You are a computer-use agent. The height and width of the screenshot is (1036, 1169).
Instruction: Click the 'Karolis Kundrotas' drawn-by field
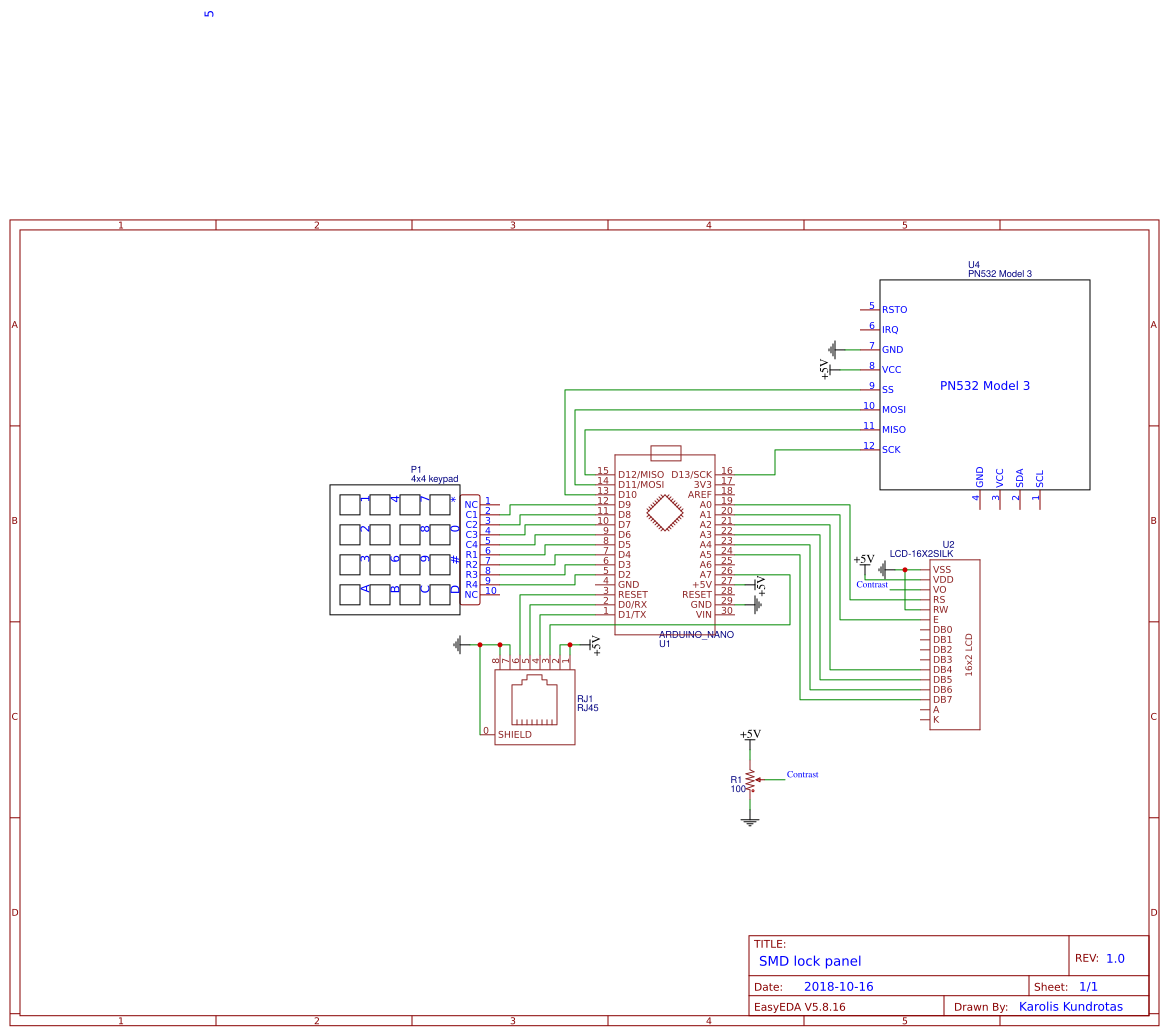[1070, 1007]
